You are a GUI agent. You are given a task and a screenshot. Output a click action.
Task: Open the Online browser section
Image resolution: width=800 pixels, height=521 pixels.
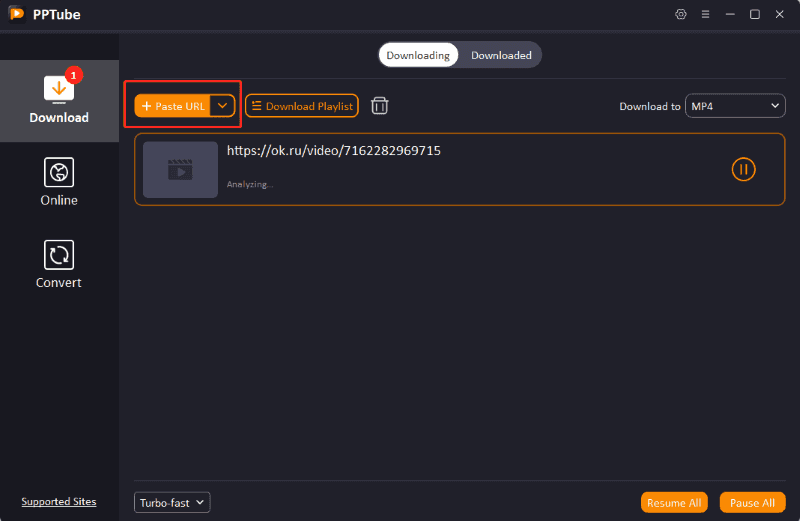[59, 182]
